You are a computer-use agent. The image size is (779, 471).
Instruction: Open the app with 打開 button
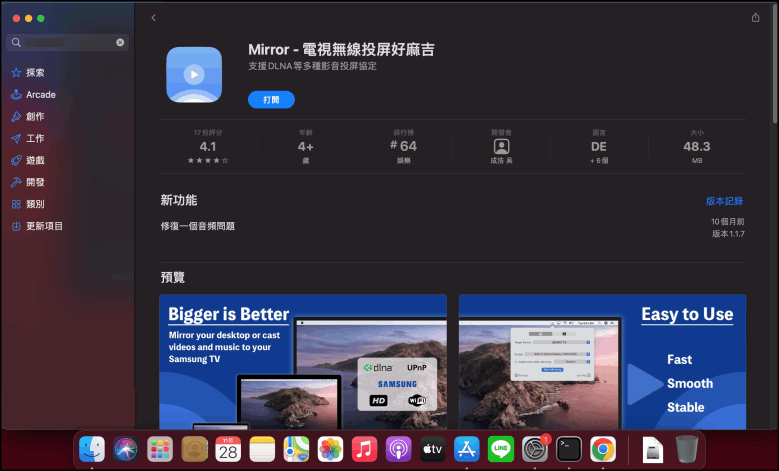(x=271, y=100)
